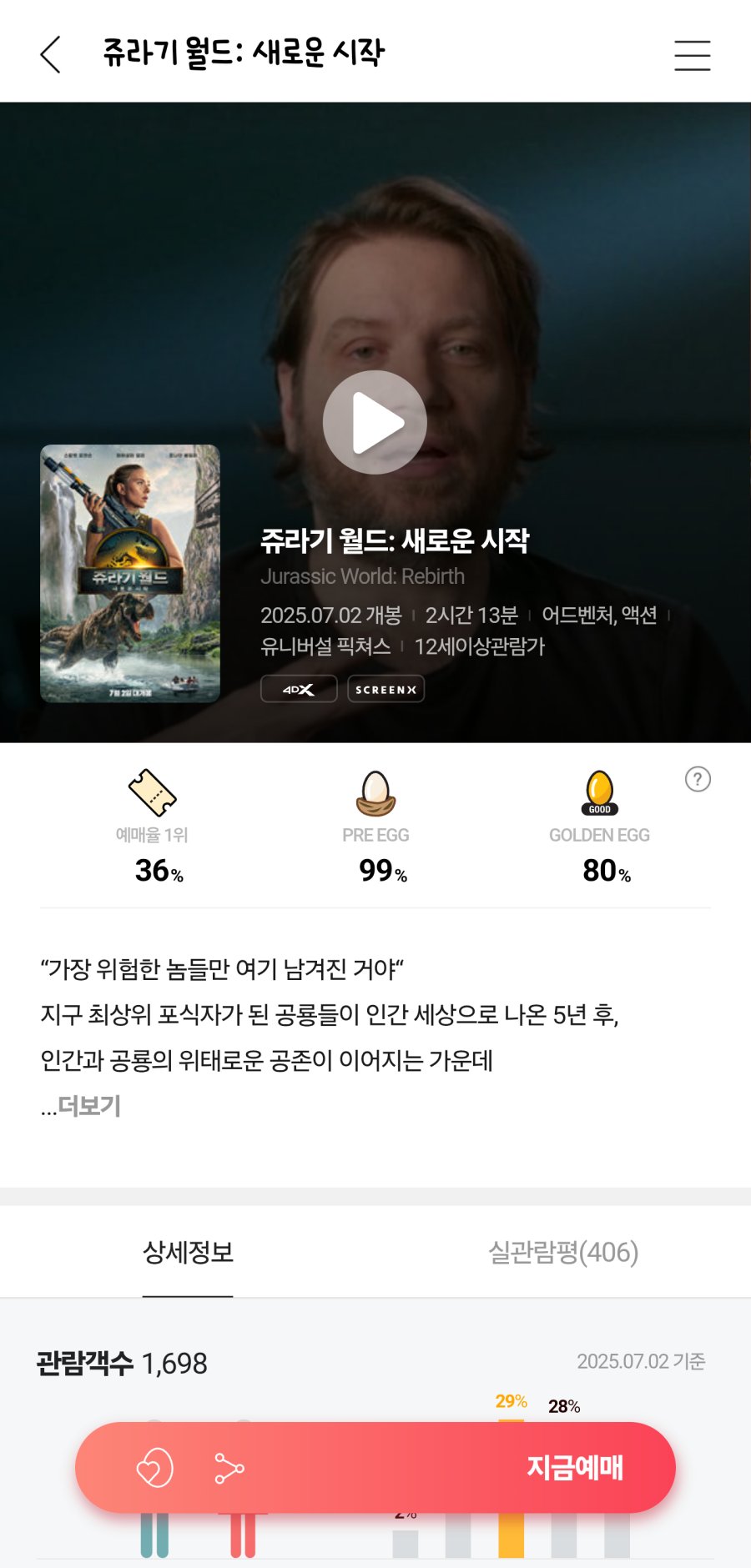Tap the 36% reservation rate value

pos(159,871)
